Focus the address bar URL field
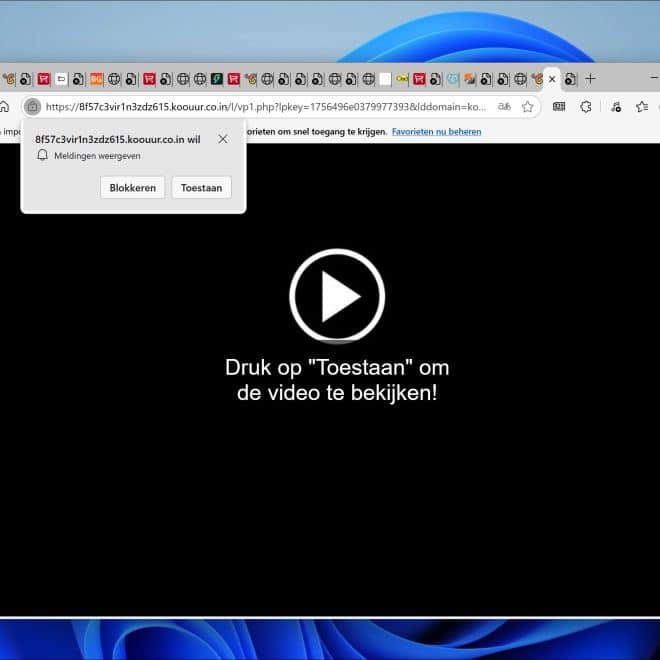Screen dimensions: 660x660 coord(266,107)
